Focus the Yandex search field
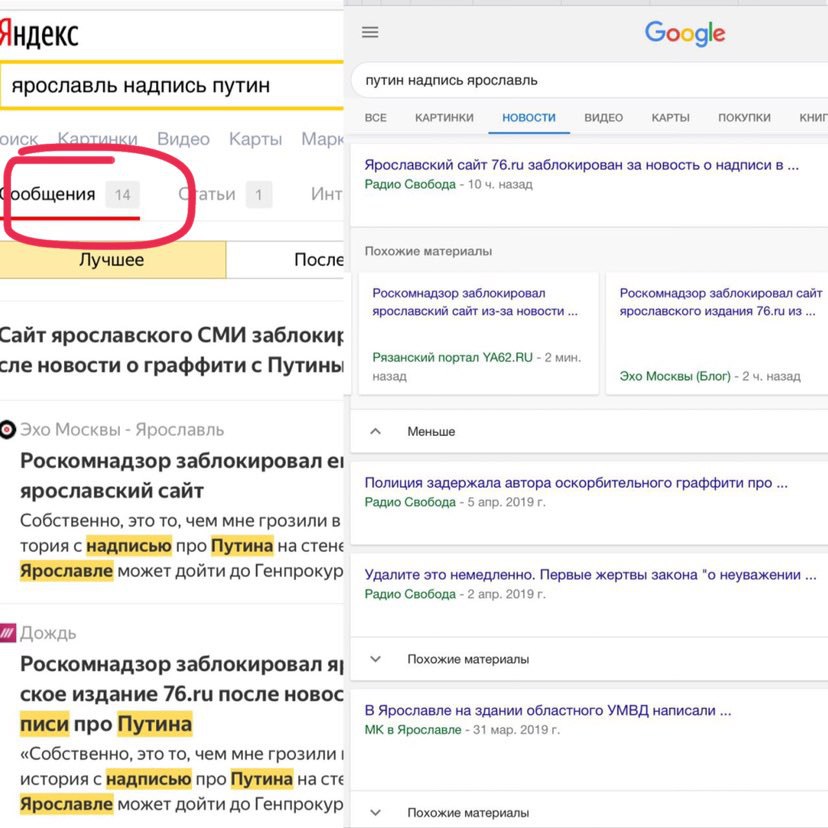Screen dimensions: 828x828 click(x=172, y=85)
